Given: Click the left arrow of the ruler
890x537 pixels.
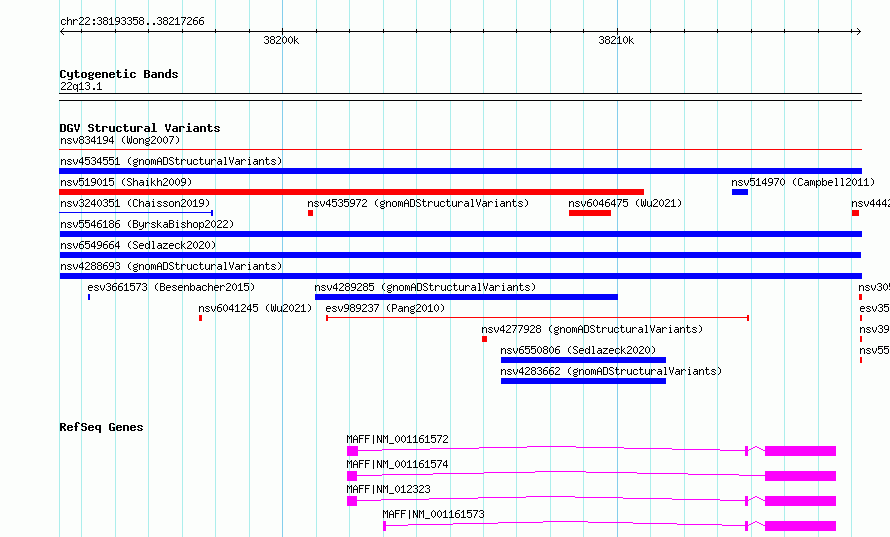Looking at the screenshot, I should 62,32.
